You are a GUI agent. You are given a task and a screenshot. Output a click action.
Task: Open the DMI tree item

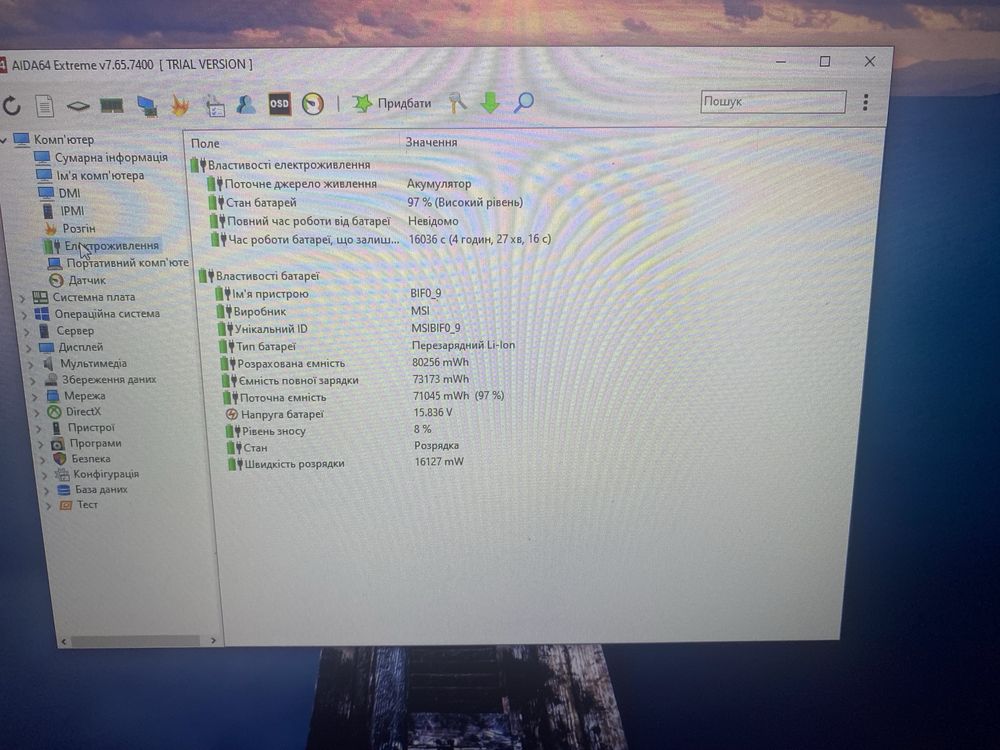pyautogui.click(x=70, y=193)
